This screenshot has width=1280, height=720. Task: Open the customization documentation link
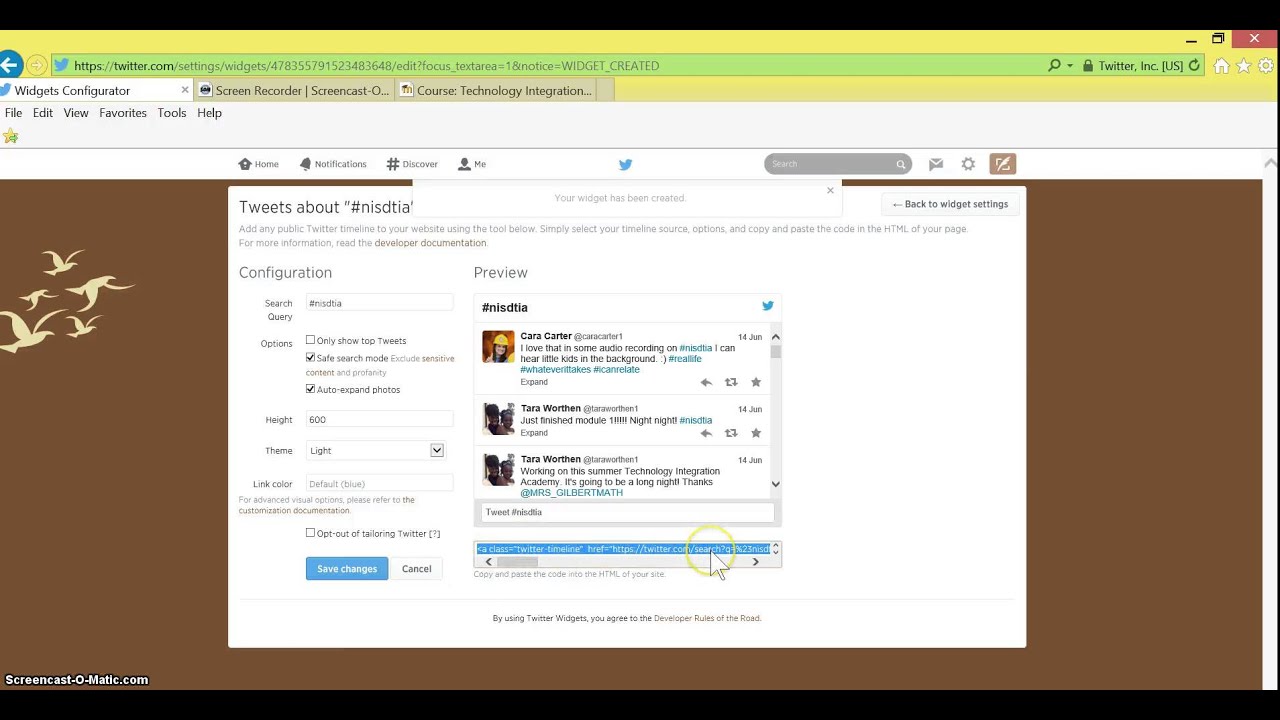294,511
